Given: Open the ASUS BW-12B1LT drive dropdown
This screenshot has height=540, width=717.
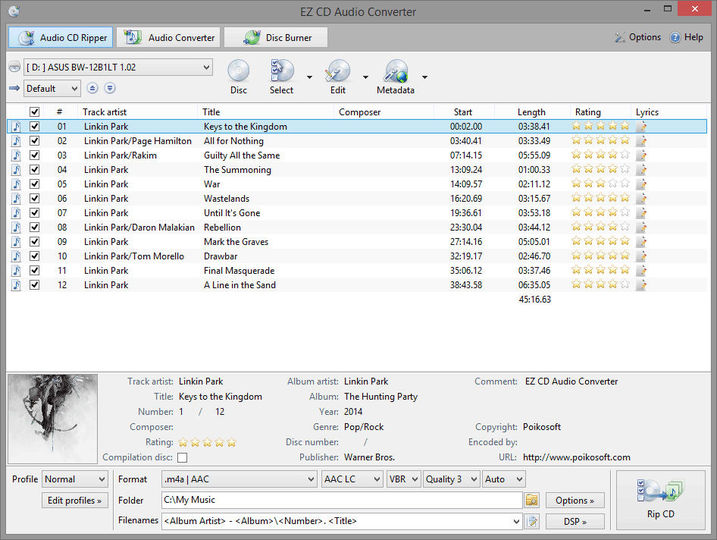Looking at the screenshot, I should coord(118,67).
